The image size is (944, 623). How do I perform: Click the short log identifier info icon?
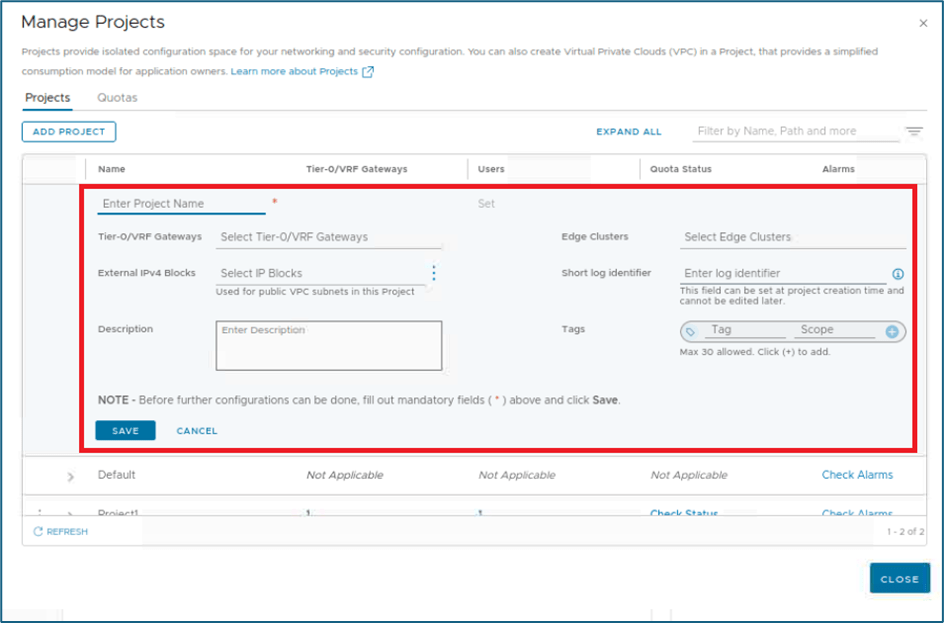click(897, 274)
